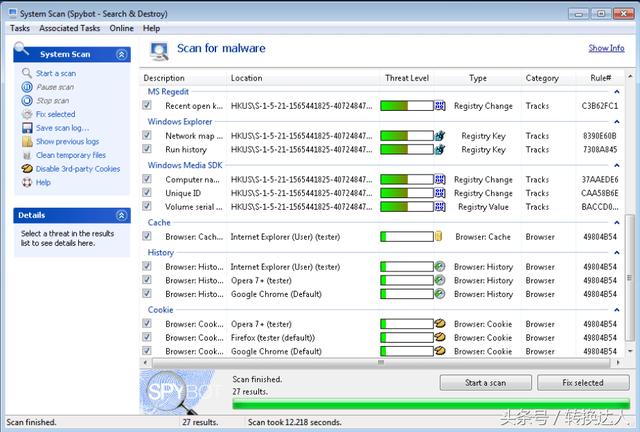Click the Help lifebuoy icon in sidebar
The height and width of the screenshot is (432, 640).
27,183
